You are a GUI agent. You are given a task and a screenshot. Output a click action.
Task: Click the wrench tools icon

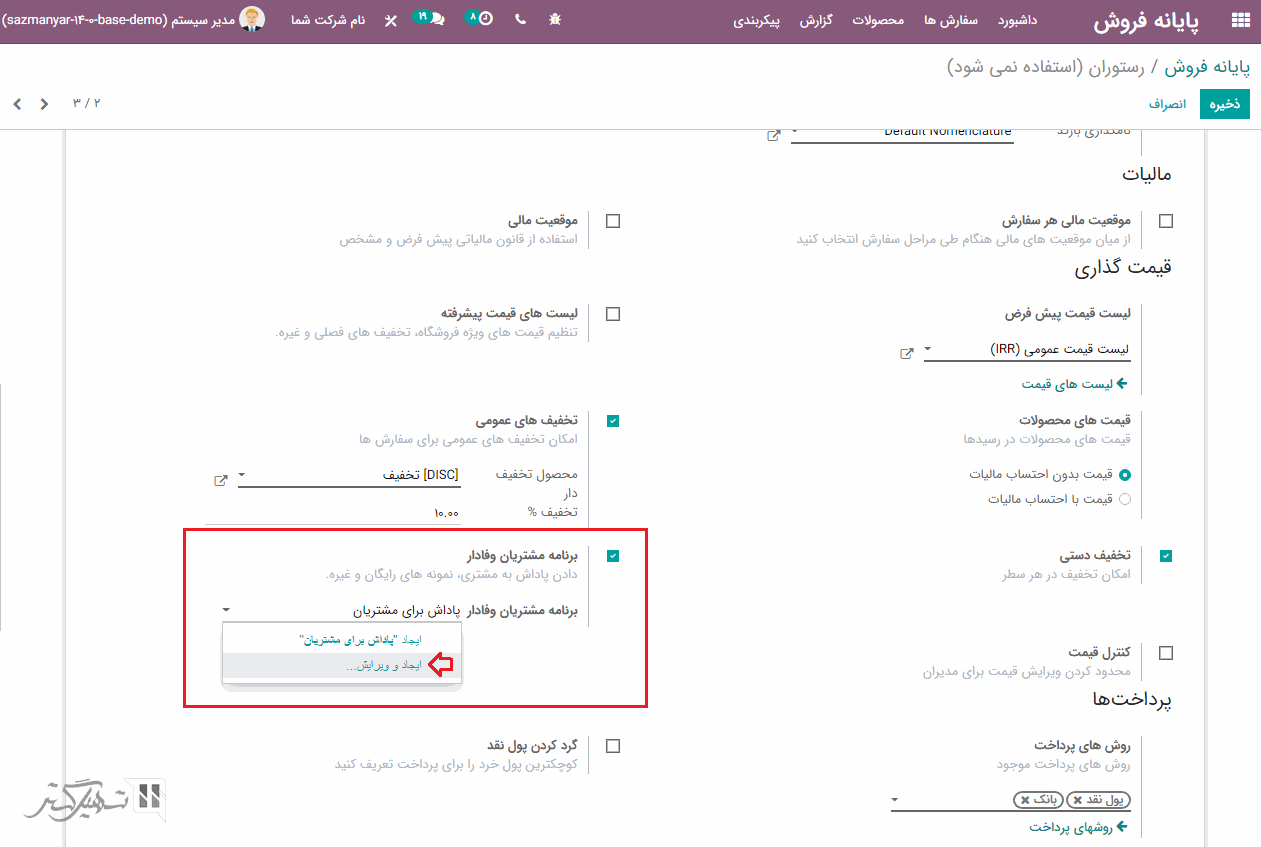tap(391, 20)
